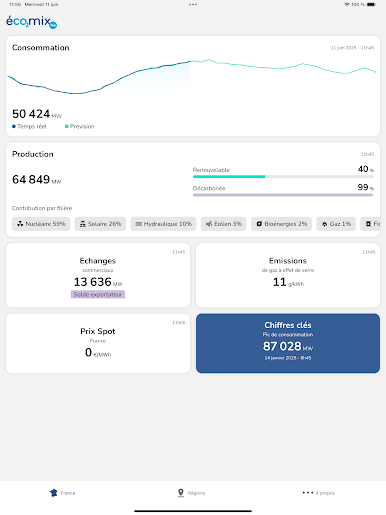
Task: Tap the Solde exportateur badge
Action: [x=98, y=294]
